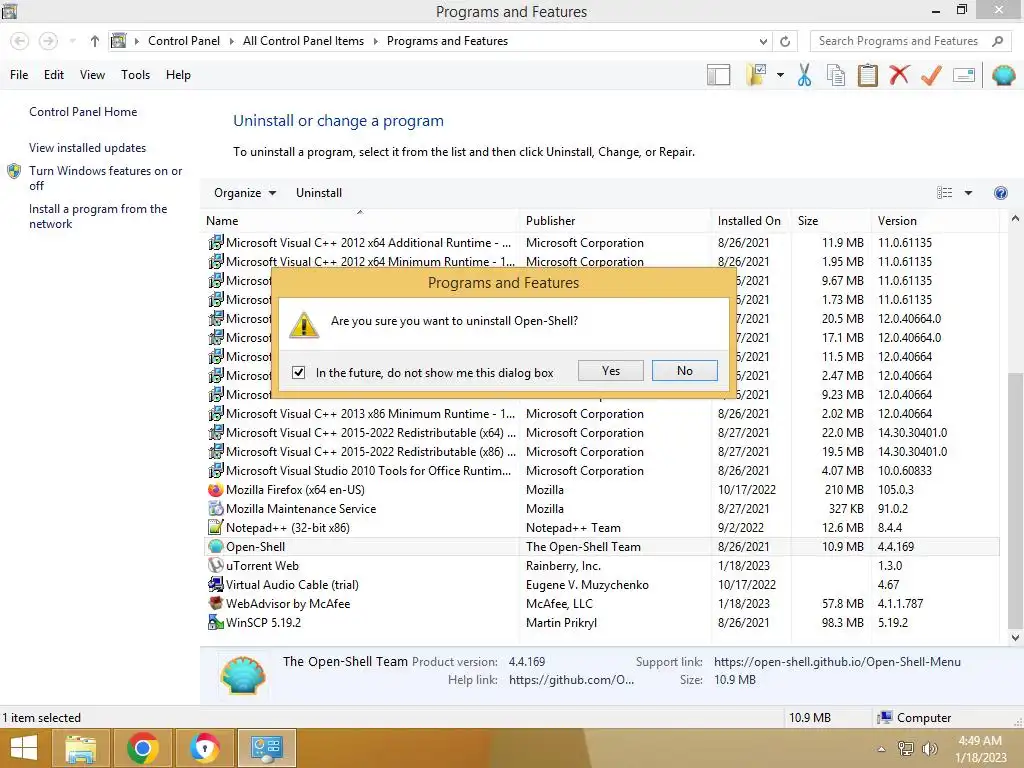Viewport: 1024px width, 768px height.
Task: Show hidden system tray icons arrow
Action: coord(882,749)
